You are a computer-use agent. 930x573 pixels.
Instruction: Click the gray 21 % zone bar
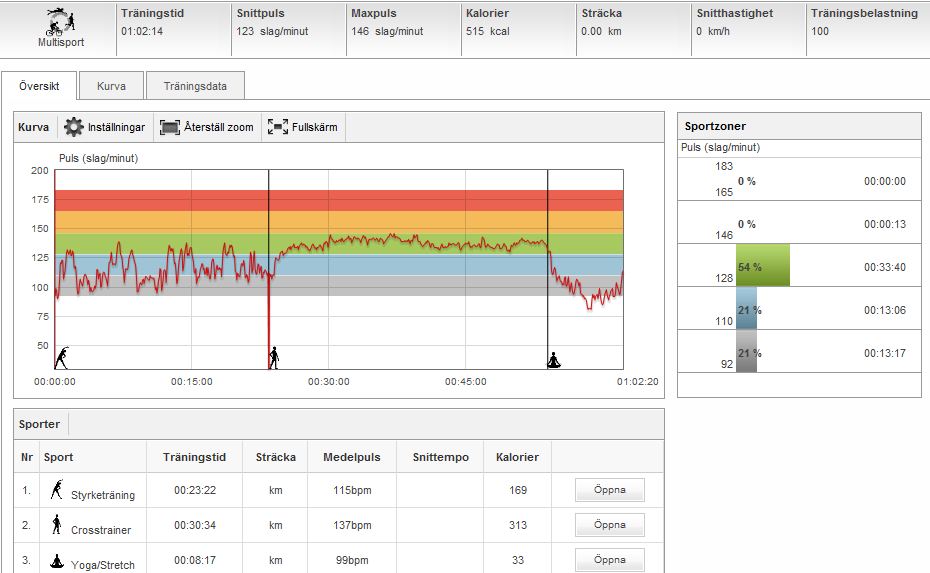coord(746,352)
